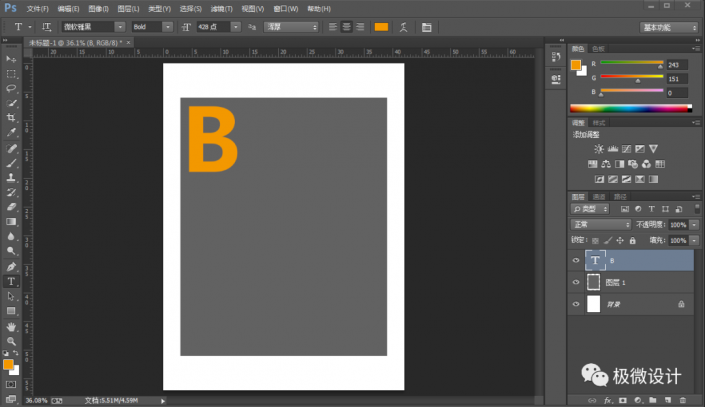705x407 pixels.
Task: Hide the 背景 layer with eye icon
Action: [x=576, y=304]
